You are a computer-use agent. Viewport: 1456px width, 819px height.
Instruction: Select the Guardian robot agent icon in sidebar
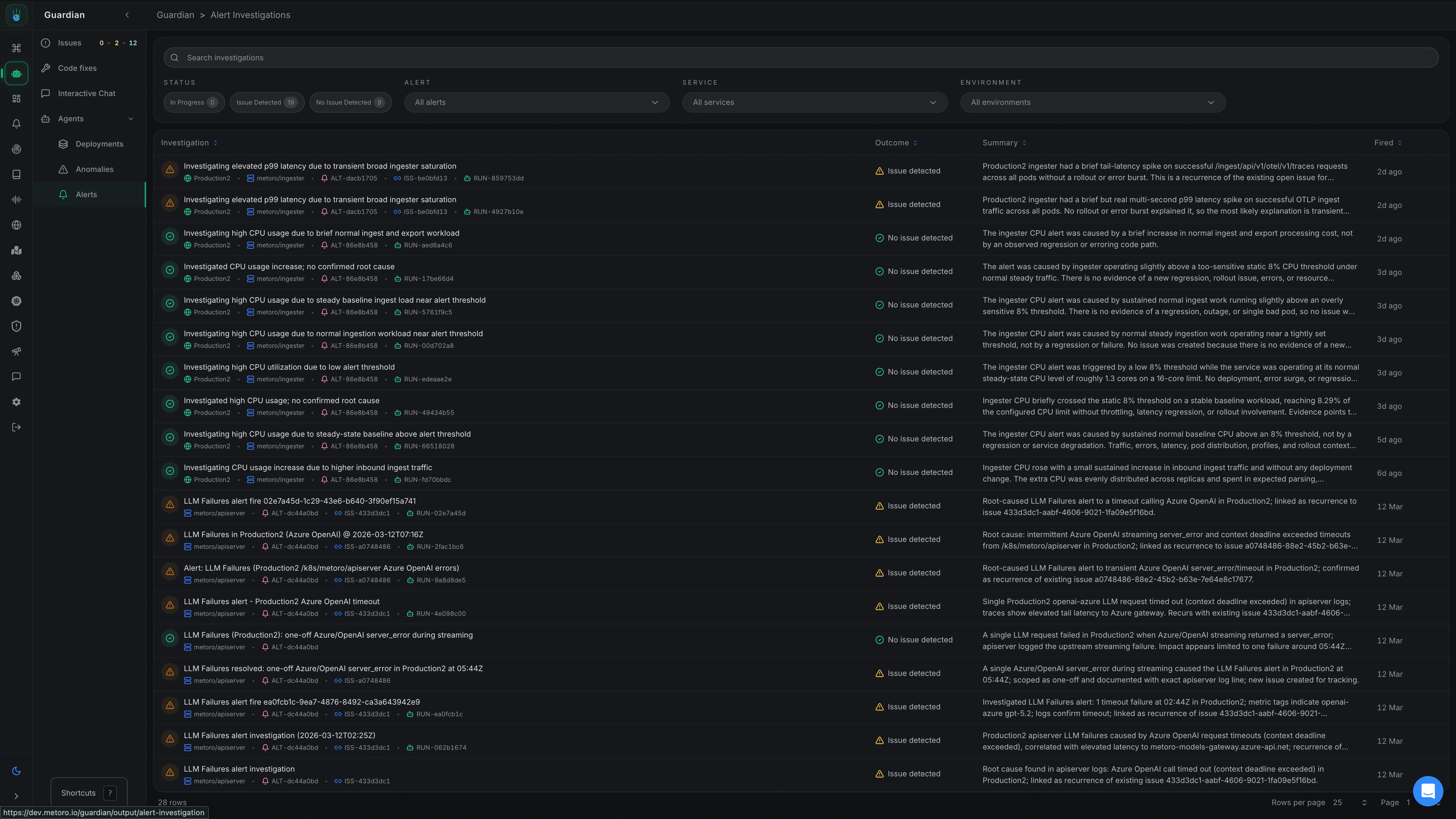pos(16,73)
